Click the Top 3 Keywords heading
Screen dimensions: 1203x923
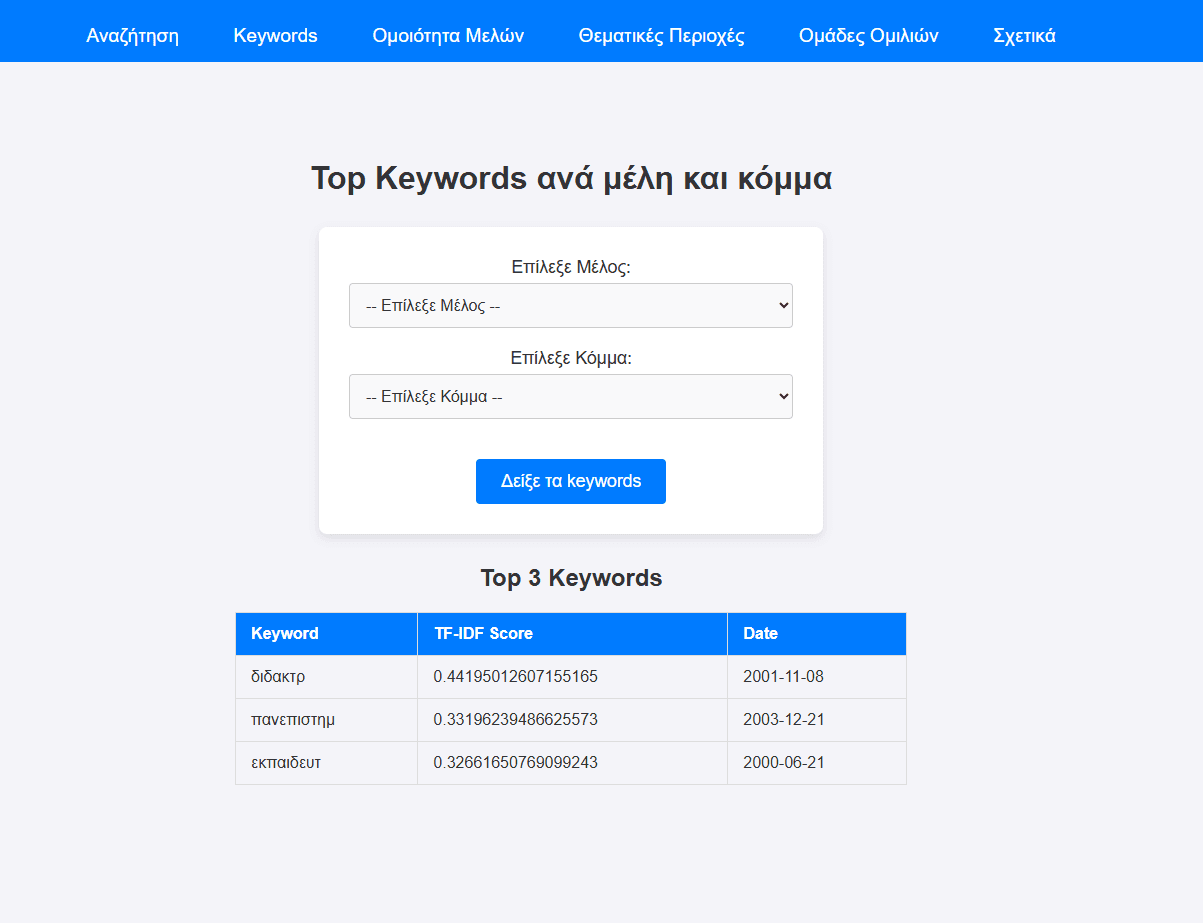coord(571,578)
